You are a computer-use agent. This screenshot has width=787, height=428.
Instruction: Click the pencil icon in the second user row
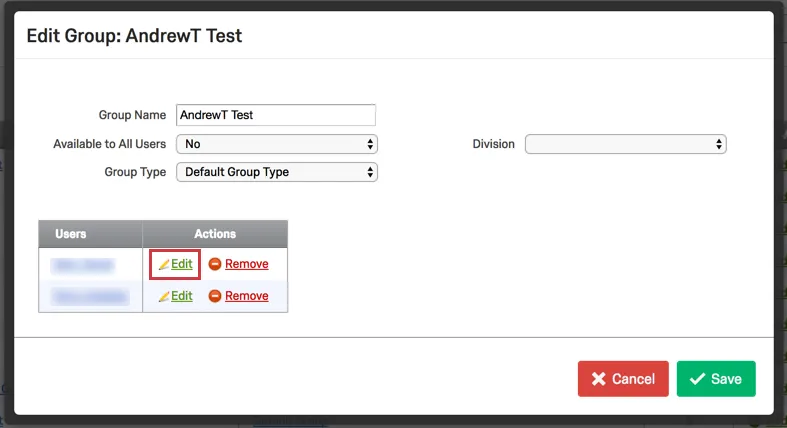[164, 297]
